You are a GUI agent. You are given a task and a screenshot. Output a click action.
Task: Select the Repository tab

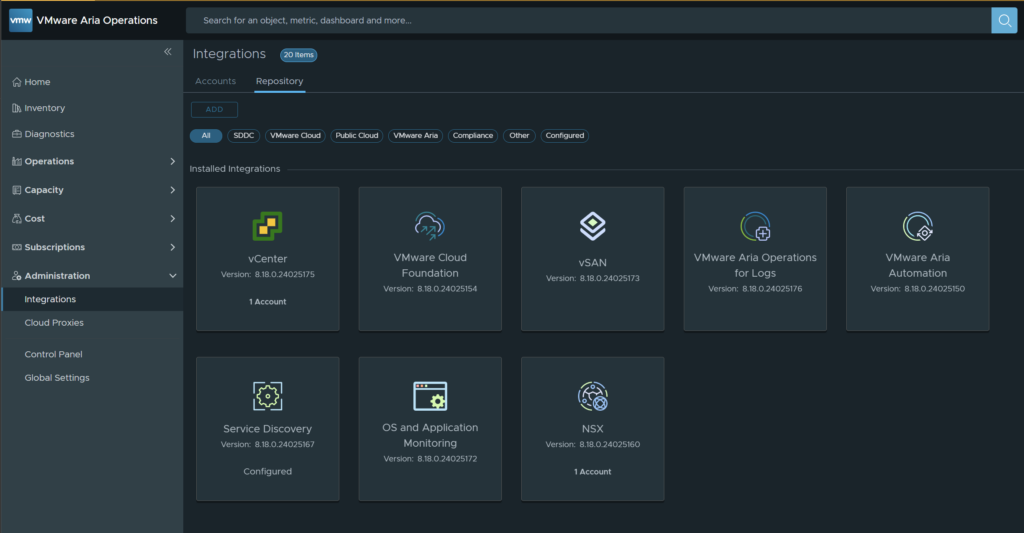point(280,81)
